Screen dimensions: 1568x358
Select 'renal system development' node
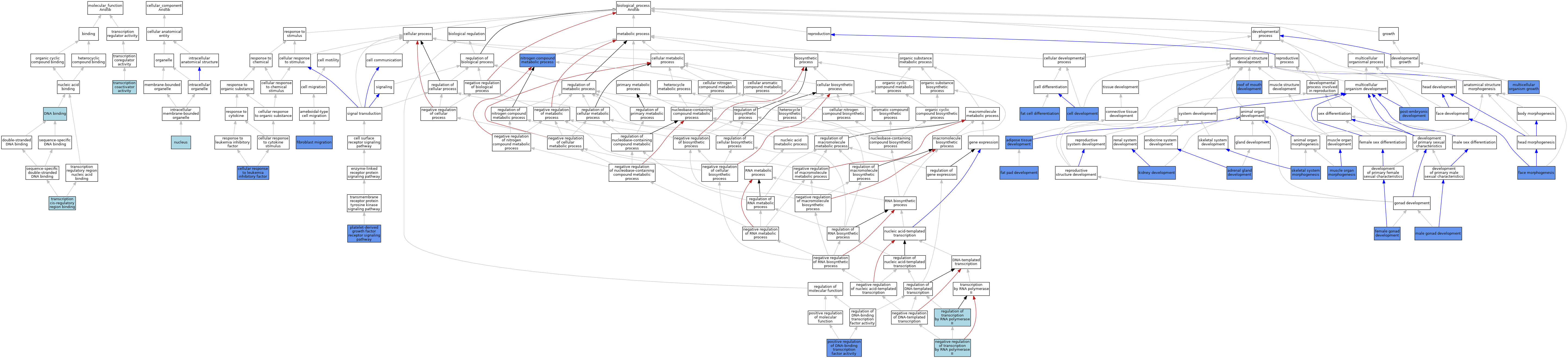click(1125, 142)
